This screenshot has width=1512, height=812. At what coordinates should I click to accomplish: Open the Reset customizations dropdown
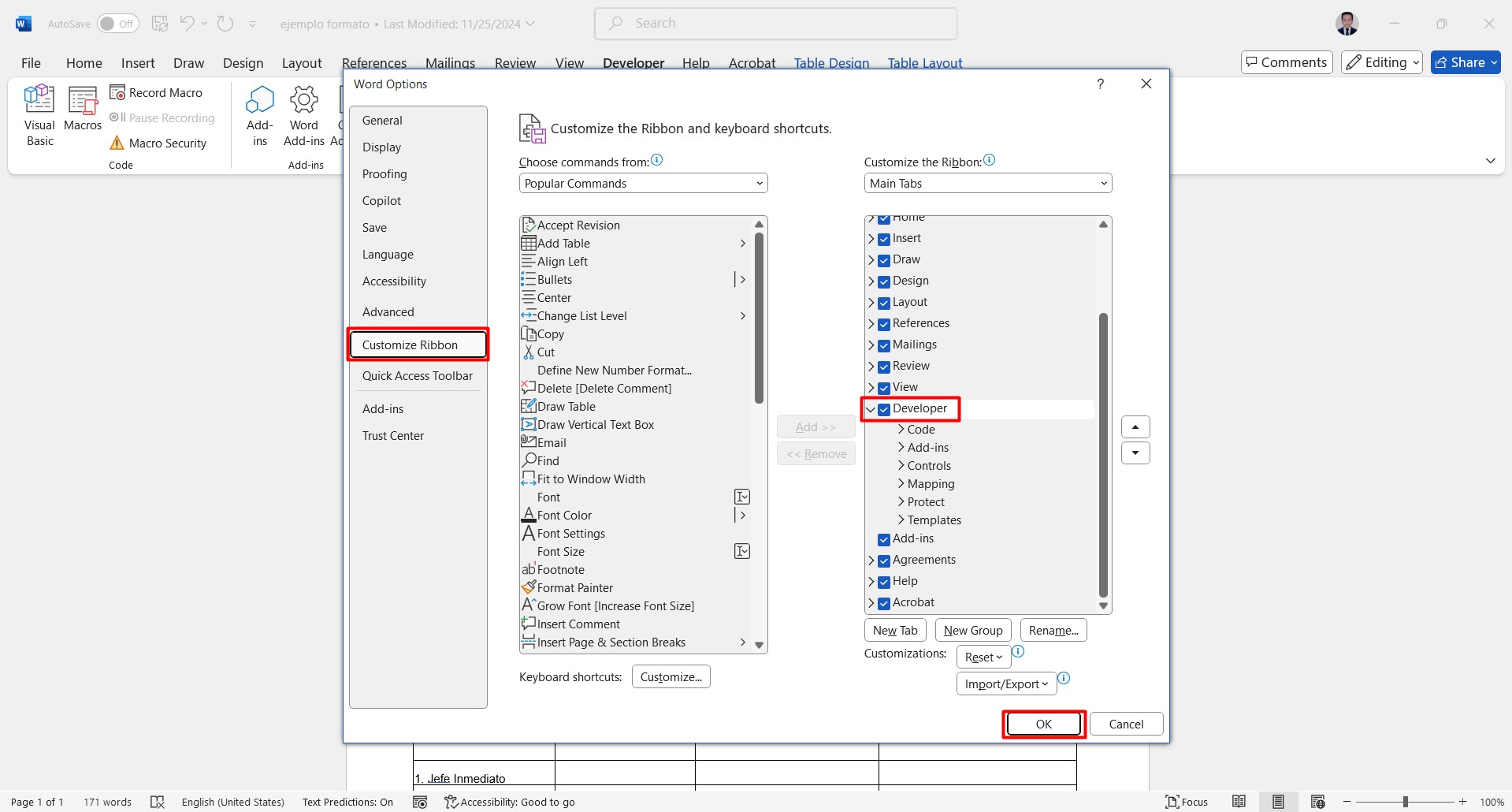point(983,657)
